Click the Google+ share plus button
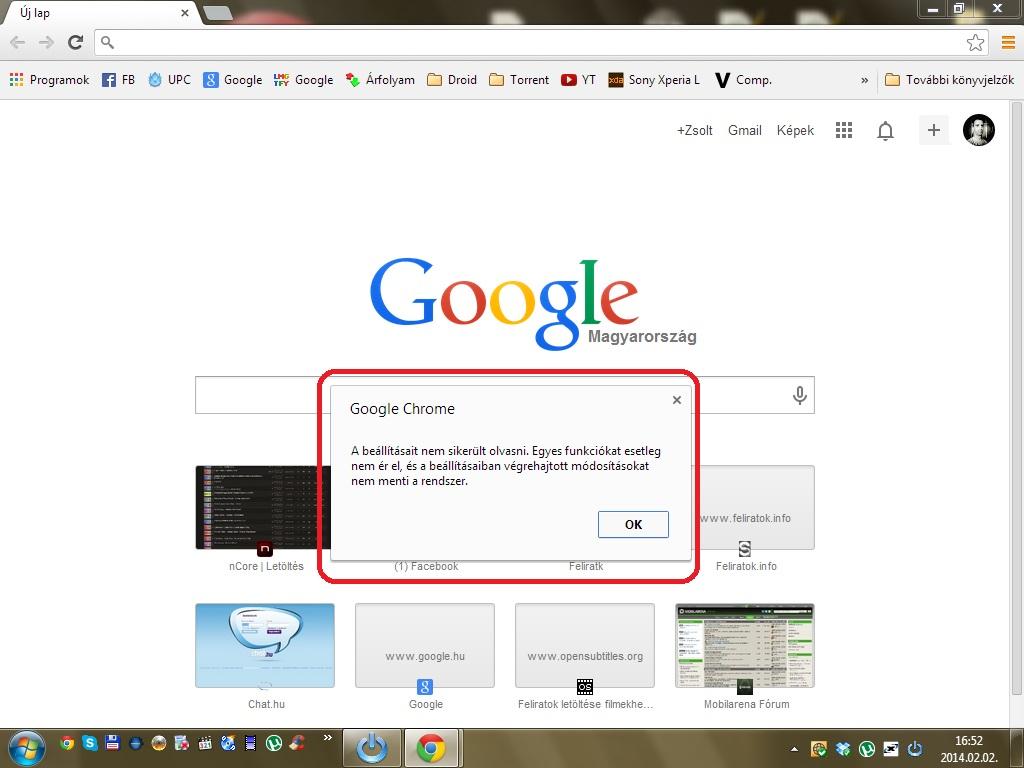This screenshot has height=768, width=1024. (x=933, y=130)
